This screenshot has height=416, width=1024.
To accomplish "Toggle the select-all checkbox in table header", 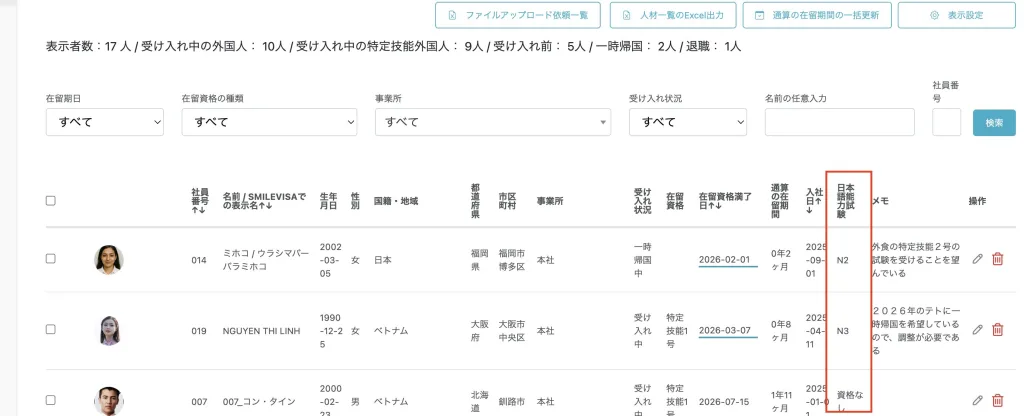I will pos(51,200).
